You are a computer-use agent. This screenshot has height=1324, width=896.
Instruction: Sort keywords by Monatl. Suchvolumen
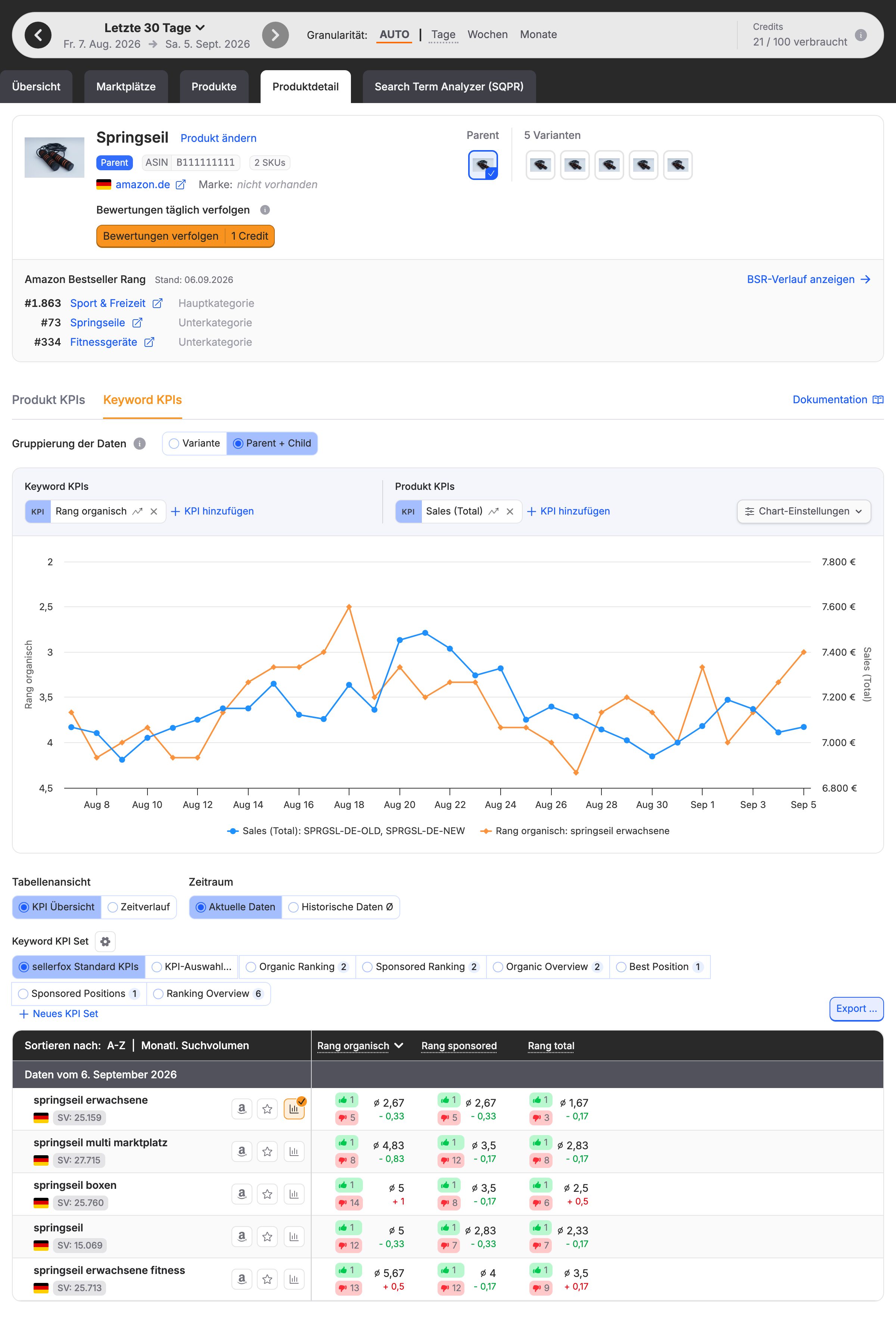195,1045
